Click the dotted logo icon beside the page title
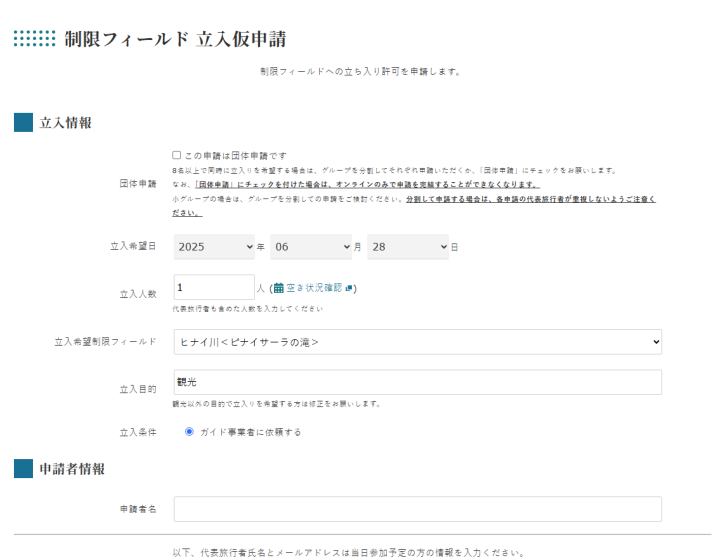Screen dimensions: 718x558 (x=34, y=39)
